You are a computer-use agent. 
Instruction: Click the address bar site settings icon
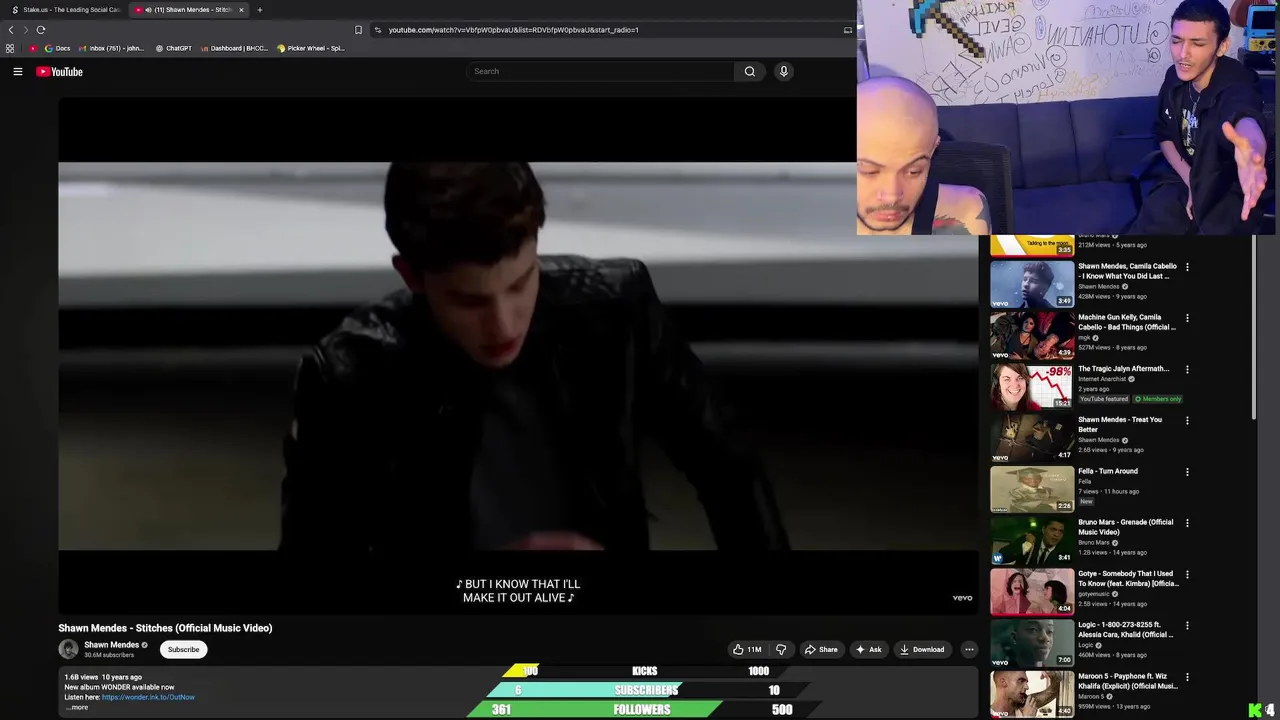(377, 30)
